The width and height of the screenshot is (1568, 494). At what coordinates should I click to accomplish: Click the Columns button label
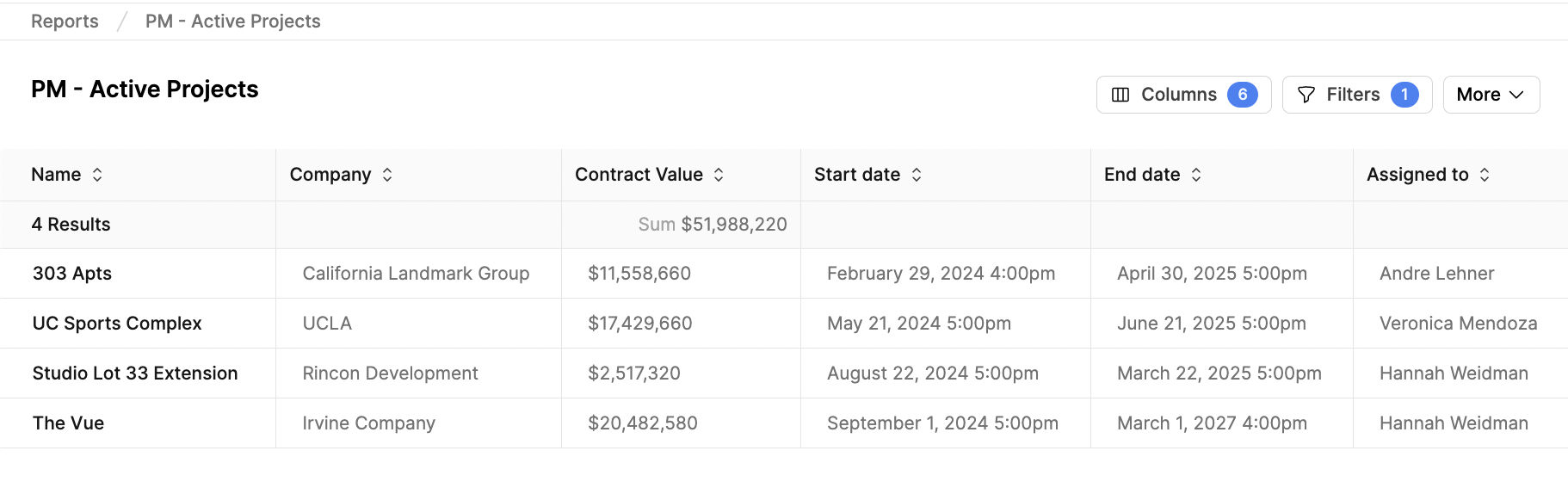coord(1179,95)
